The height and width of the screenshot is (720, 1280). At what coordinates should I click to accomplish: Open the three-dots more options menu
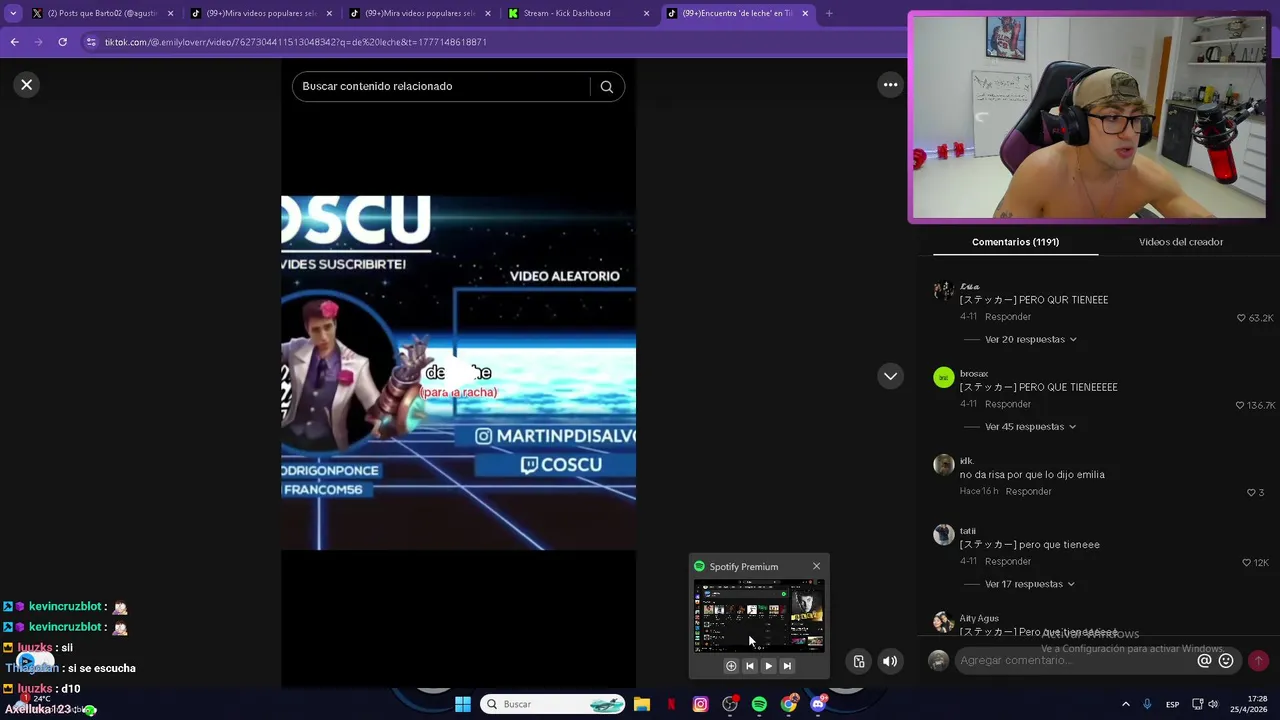point(890,85)
